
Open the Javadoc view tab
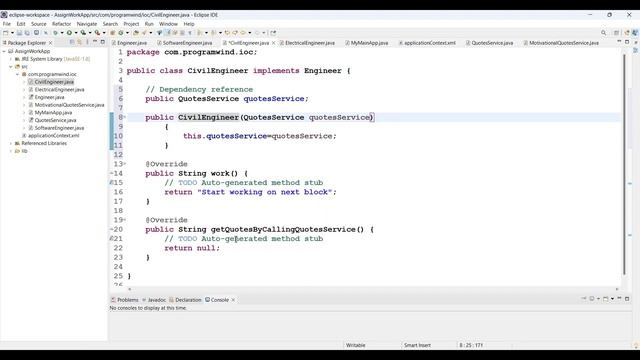154,300
